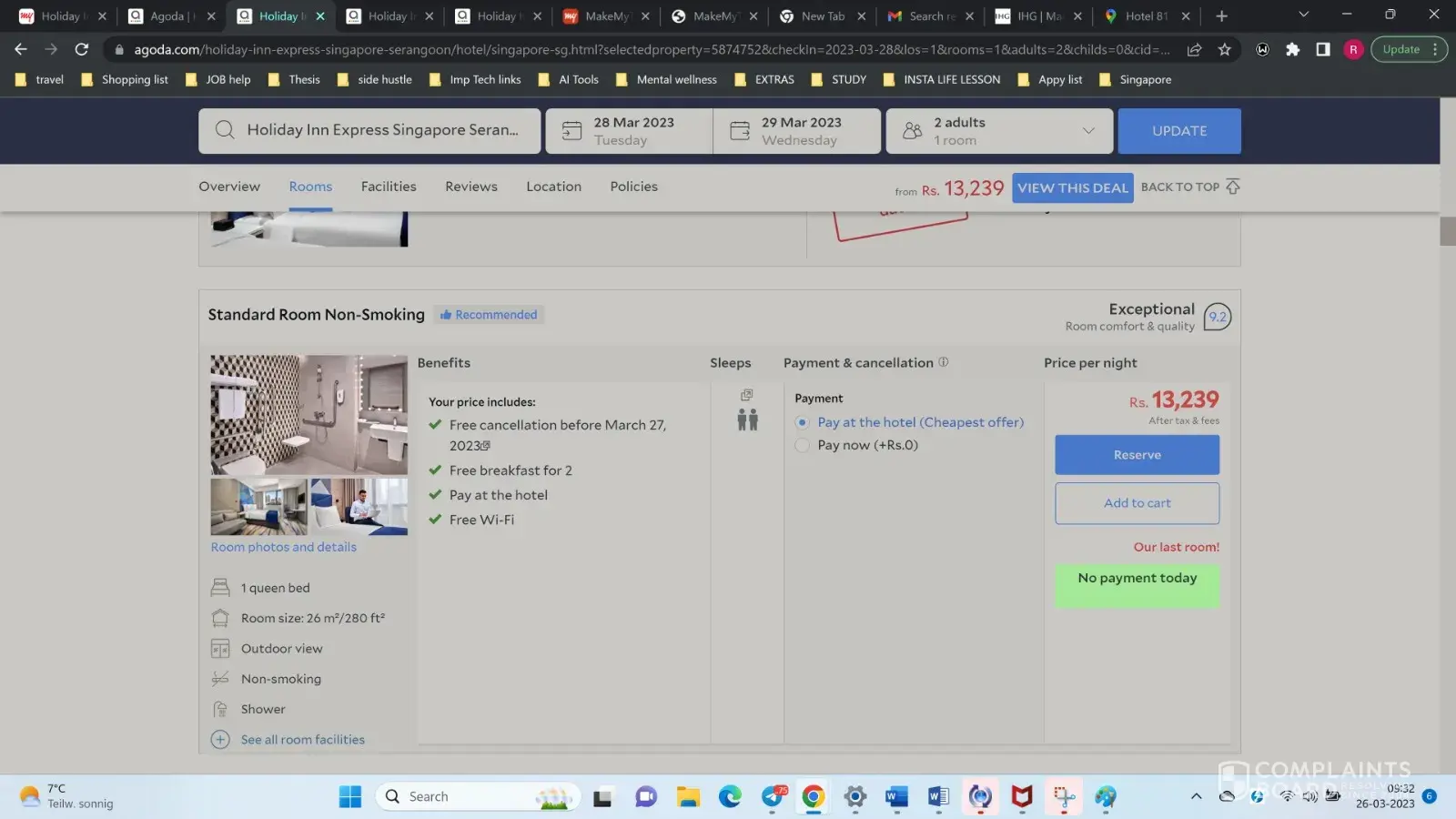1456x819 pixels.
Task: Open the browser extensions puzzle icon
Action: pyautogui.click(x=1292, y=49)
